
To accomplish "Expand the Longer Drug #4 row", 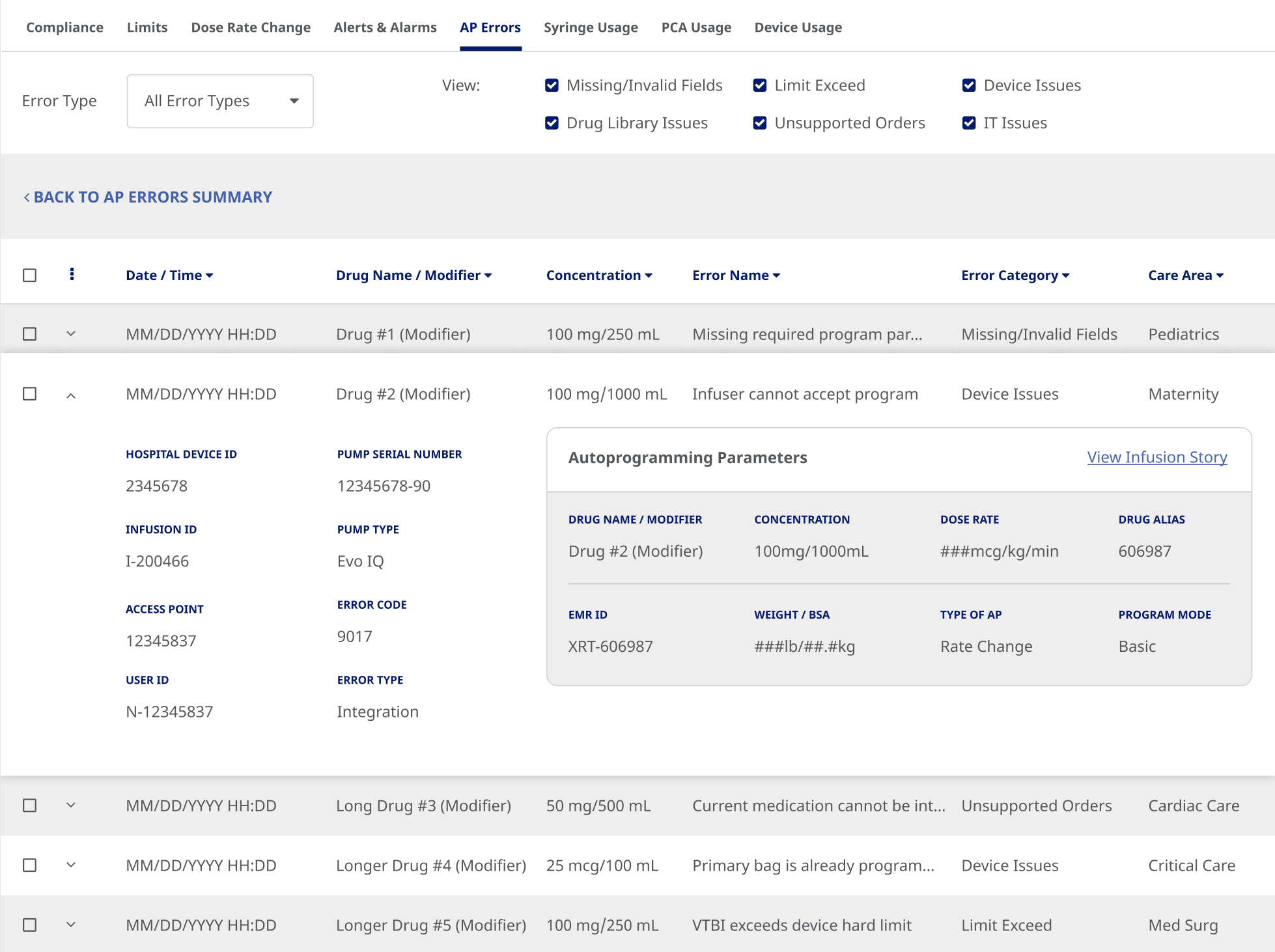I will pos(71,865).
